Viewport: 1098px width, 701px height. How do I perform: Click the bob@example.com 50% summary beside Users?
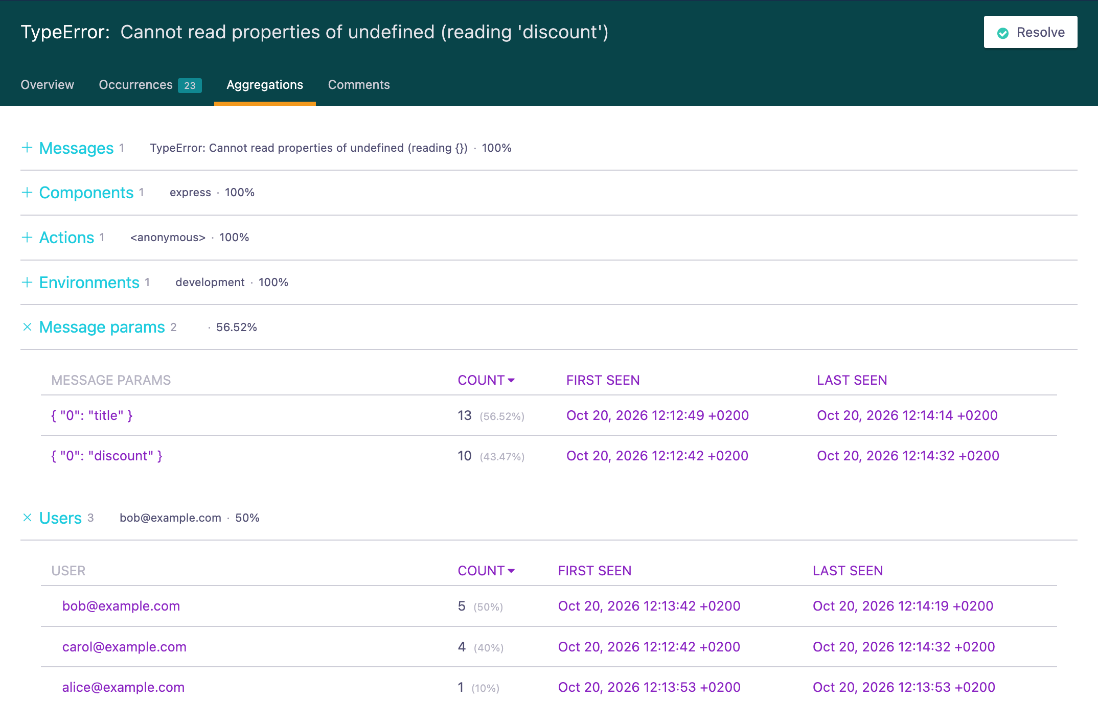pos(190,518)
